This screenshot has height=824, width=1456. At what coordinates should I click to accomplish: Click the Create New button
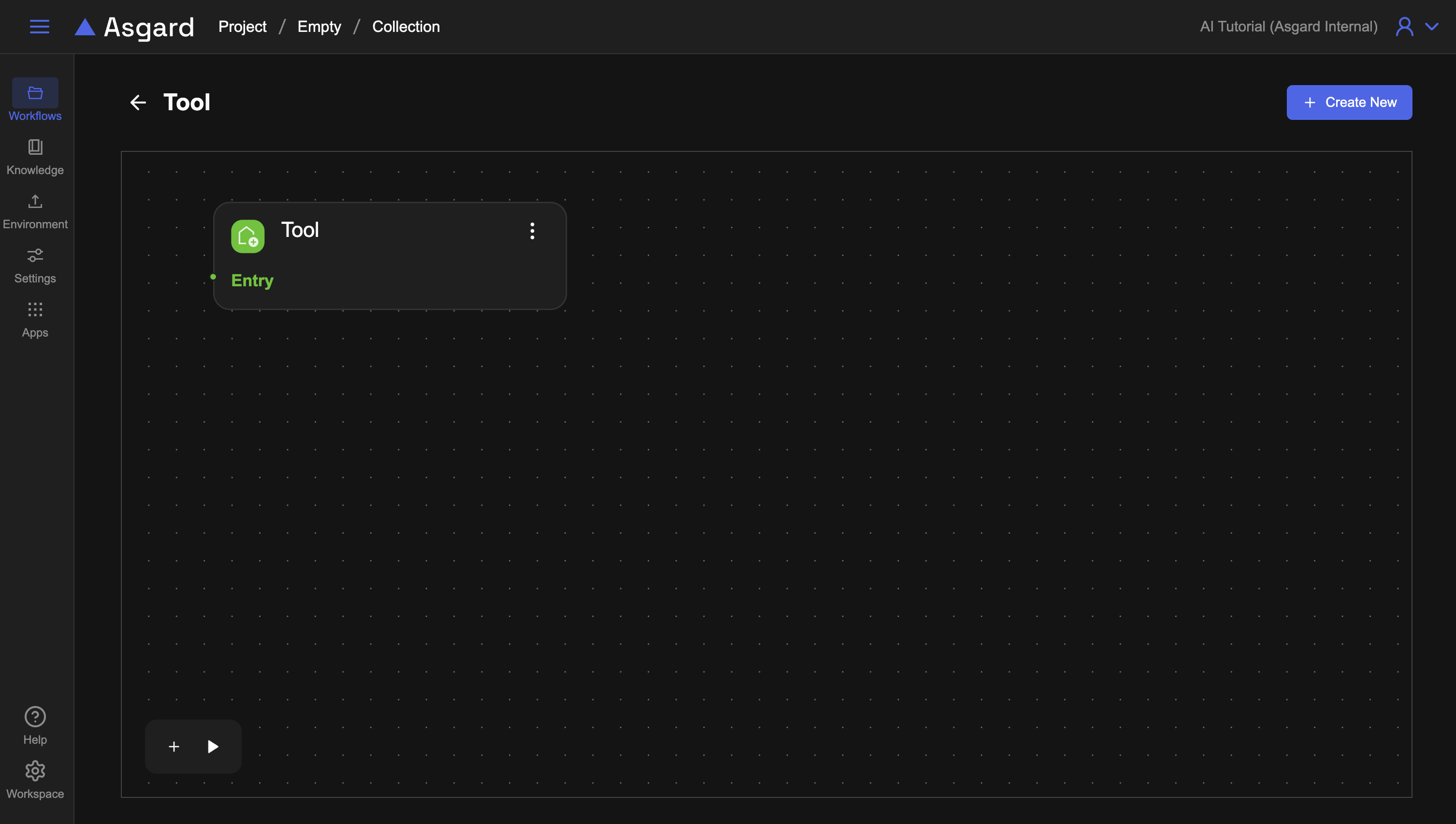(x=1349, y=103)
